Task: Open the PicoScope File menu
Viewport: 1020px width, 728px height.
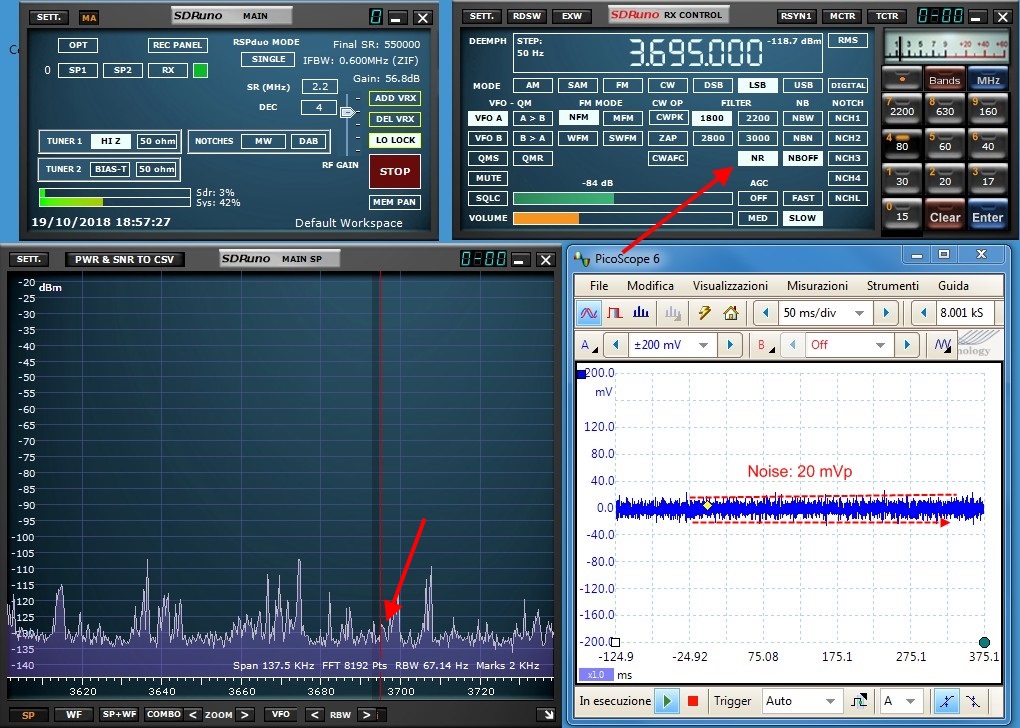Action: tap(599, 286)
